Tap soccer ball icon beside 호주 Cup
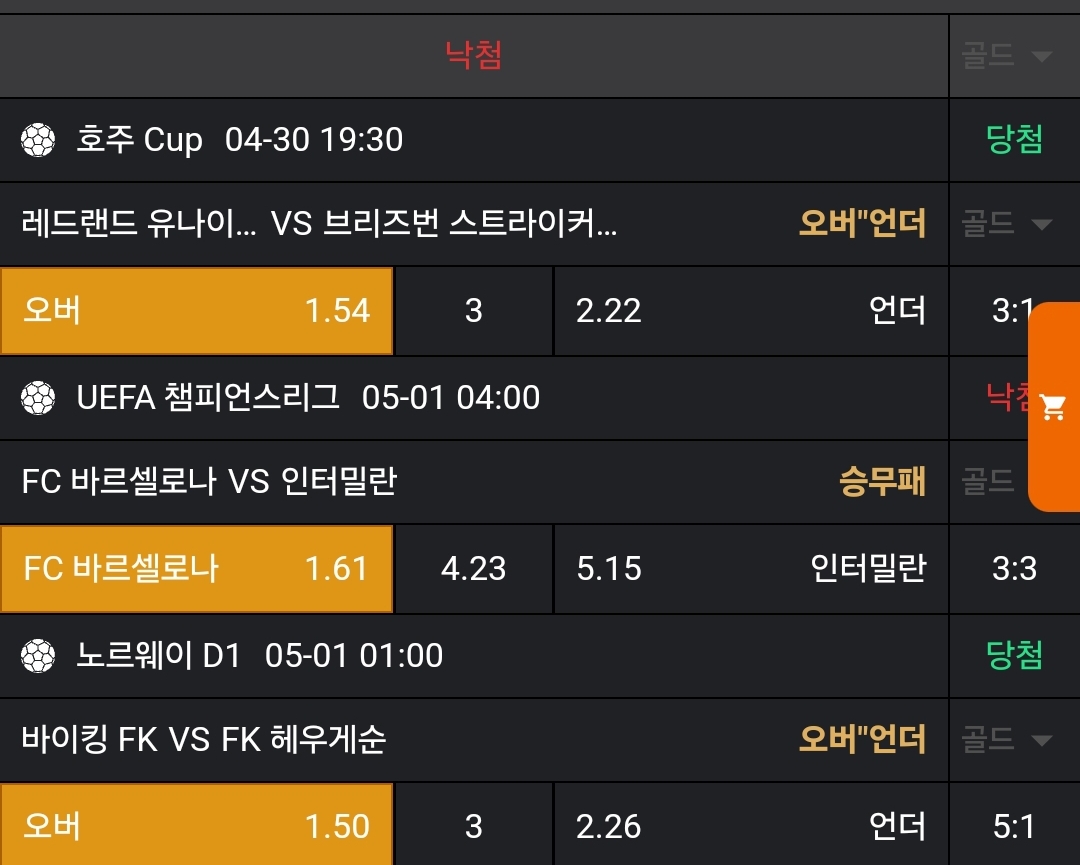This screenshot has width=1080, height=865. pyautogui.click(x=38, y=140)
